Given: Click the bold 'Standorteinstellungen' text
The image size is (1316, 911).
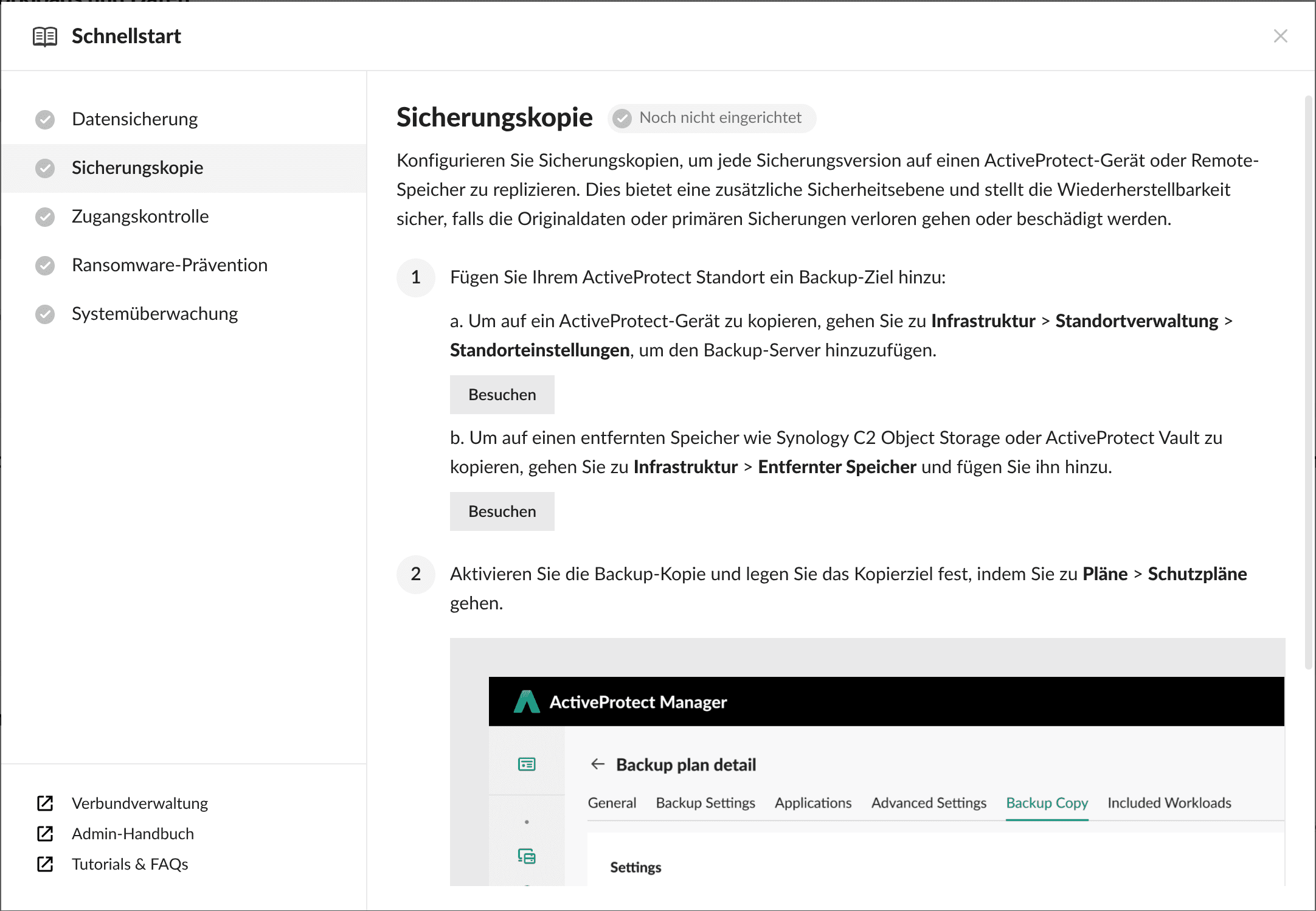Looking at the screenshot, I should [539, 350].
